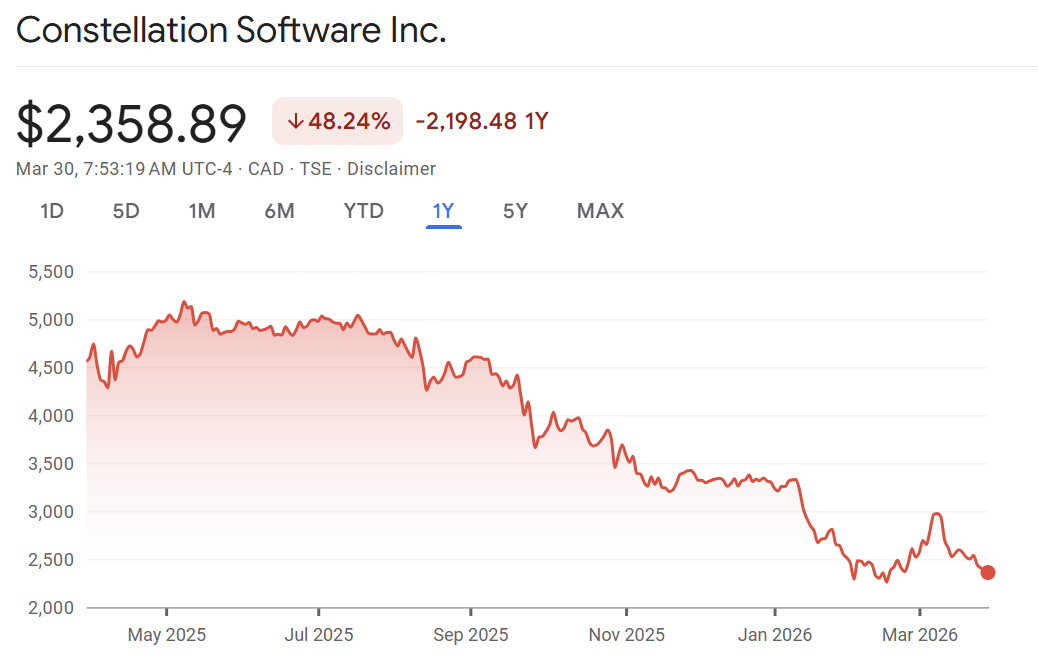Click the $2,358.89 price value

point(131,124)
